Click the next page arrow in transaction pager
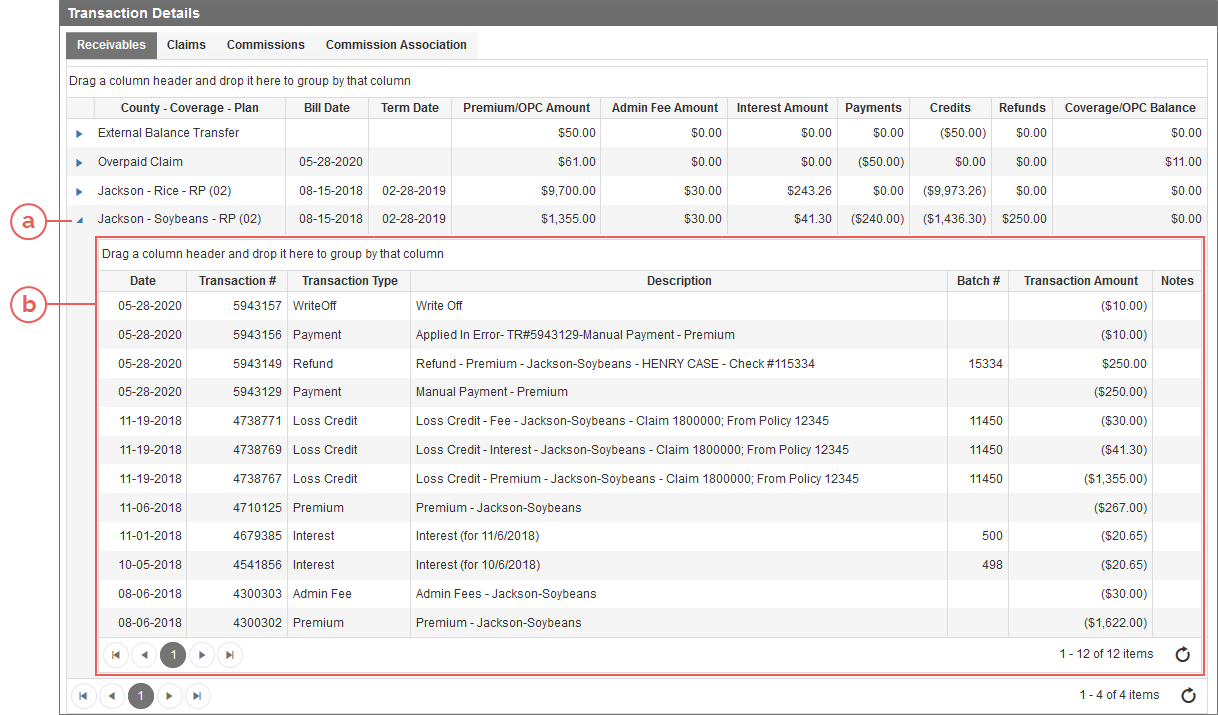 tap(201, 654)
